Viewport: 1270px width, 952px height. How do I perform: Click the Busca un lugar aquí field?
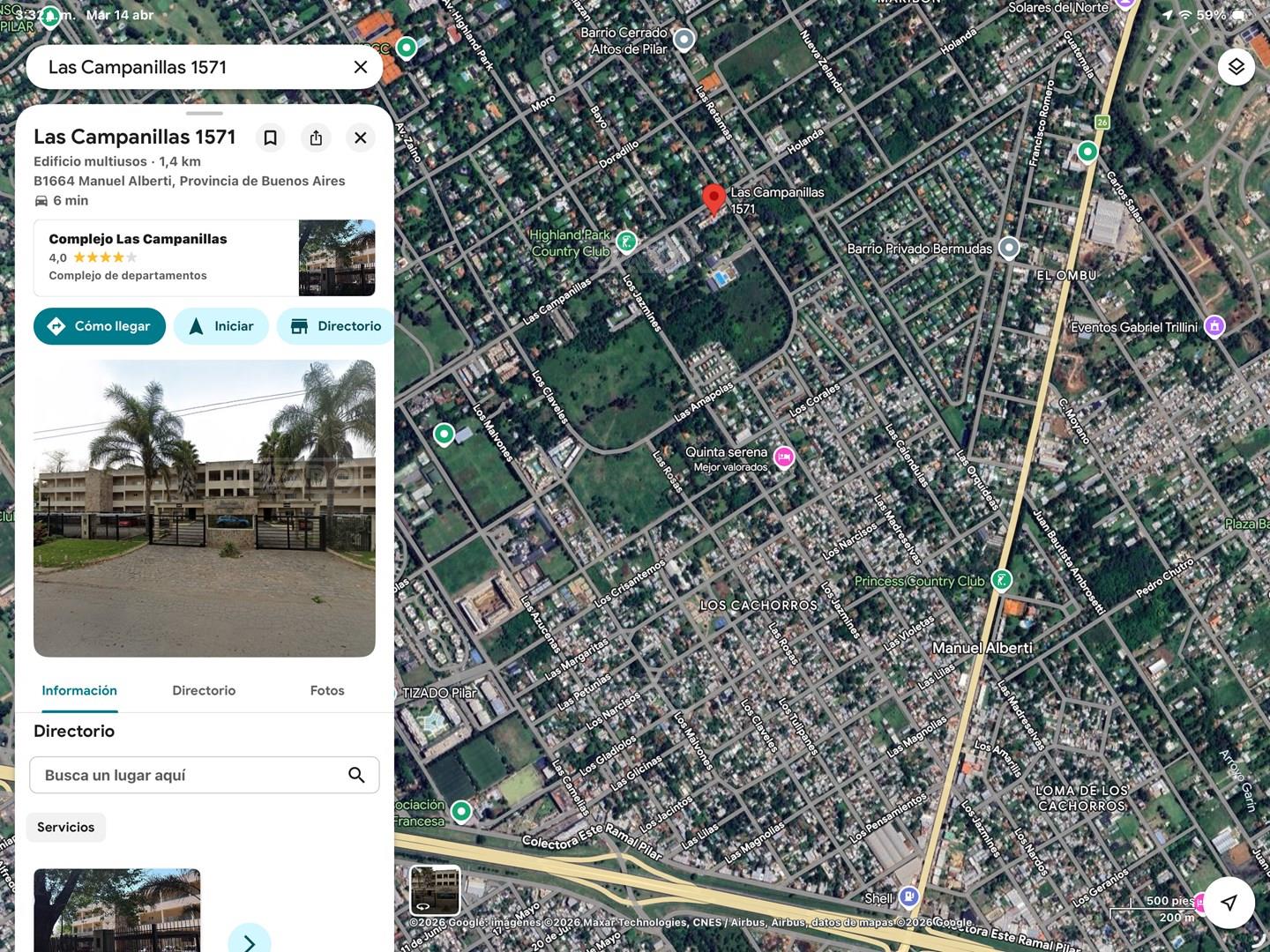pyautogui.click(x=205, y=775)
